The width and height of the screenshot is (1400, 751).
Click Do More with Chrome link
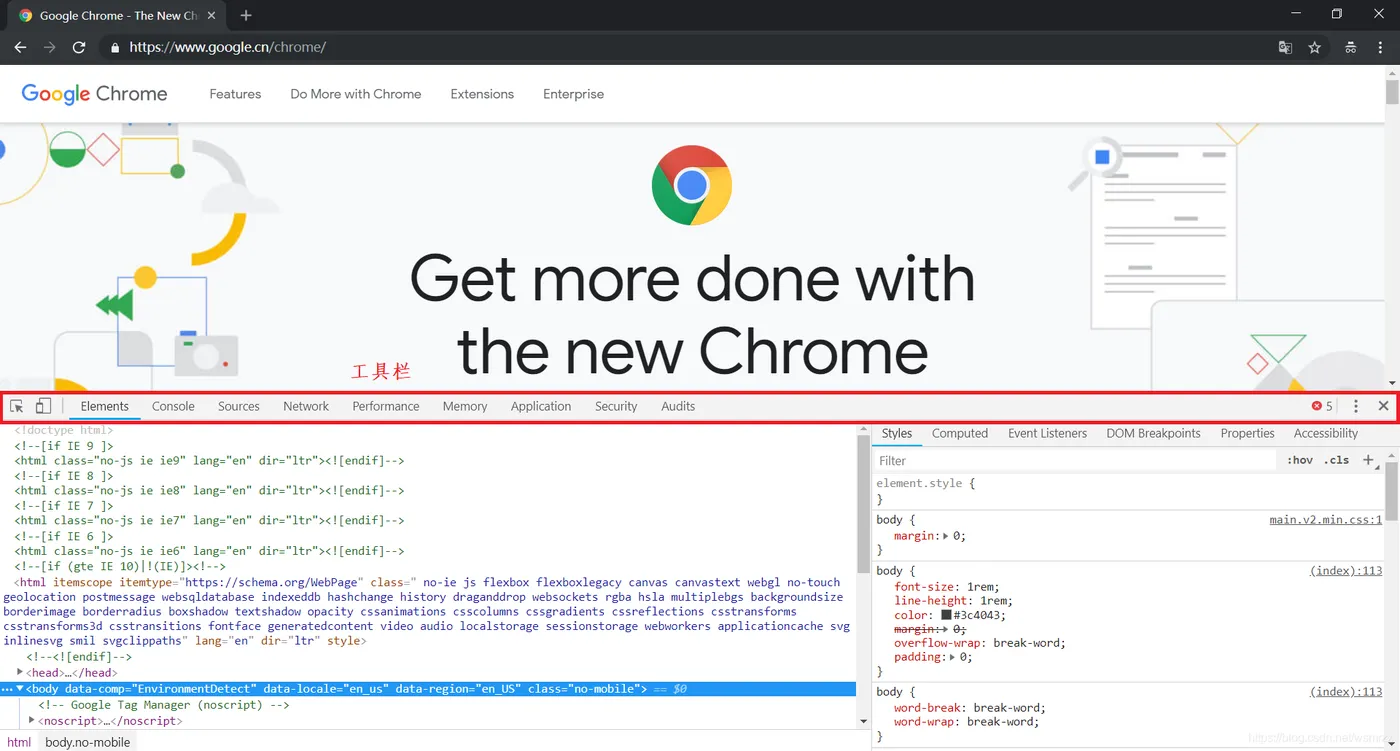click(x=356, y=94)
